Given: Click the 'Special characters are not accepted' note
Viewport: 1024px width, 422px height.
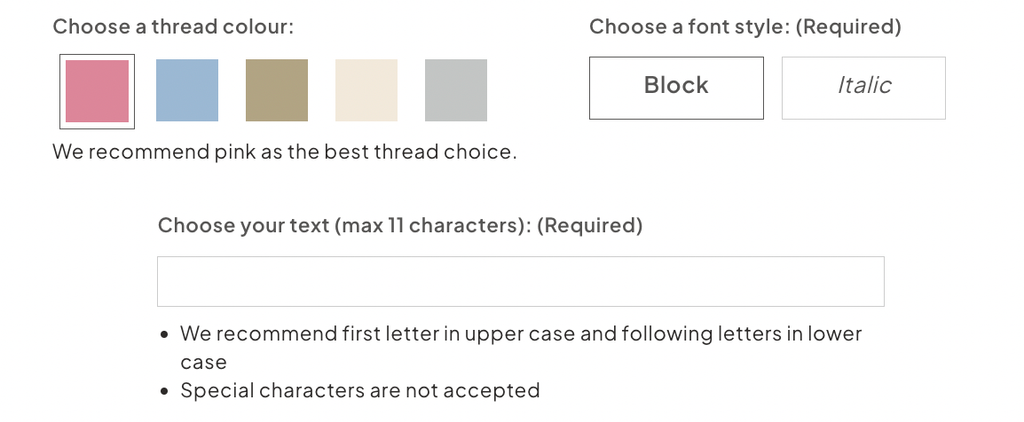Looking at the screenshot, I should [360, 391].
